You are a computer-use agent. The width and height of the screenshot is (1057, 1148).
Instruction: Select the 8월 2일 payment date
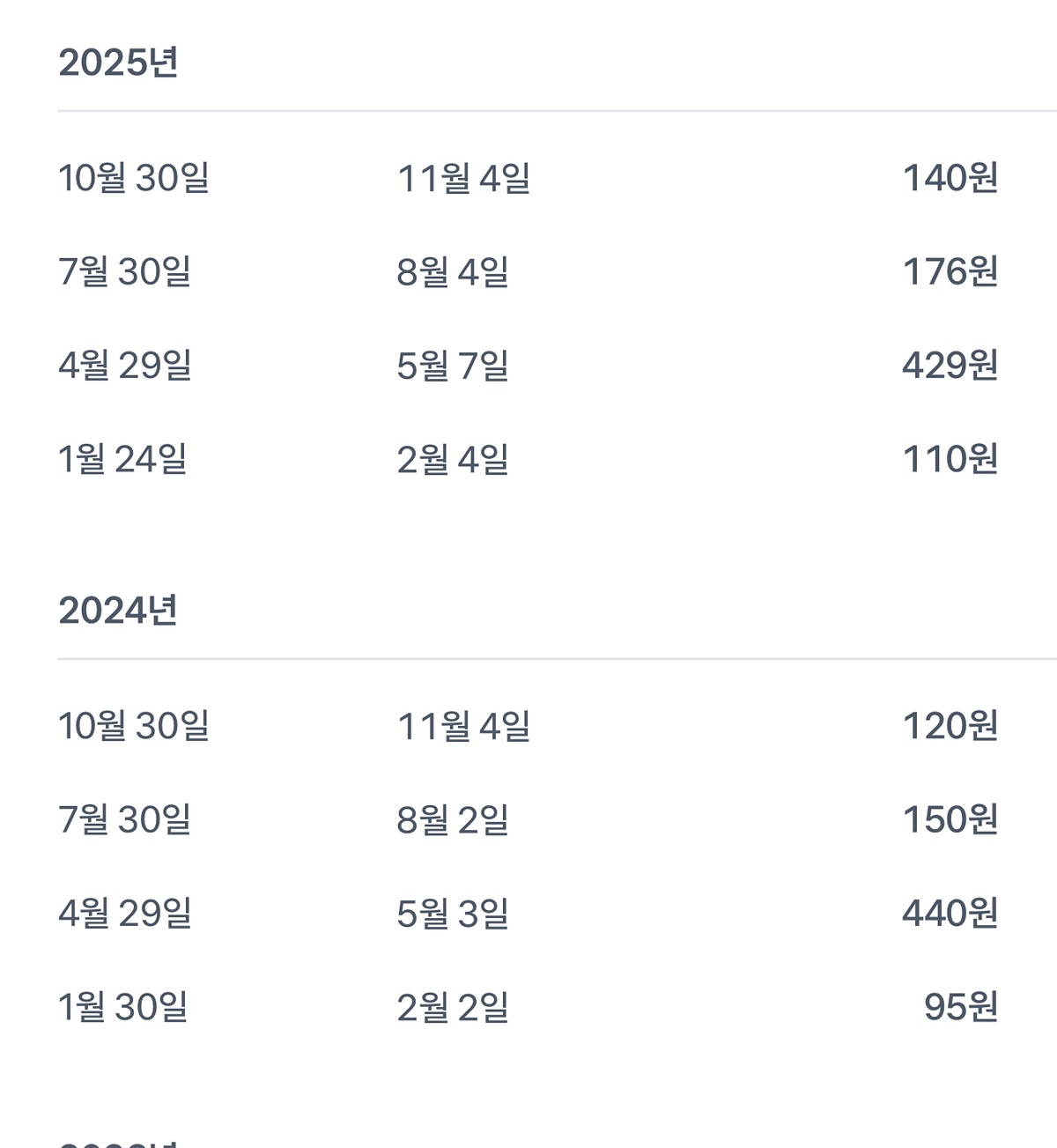pyautogui.click(x=453, y=819)
